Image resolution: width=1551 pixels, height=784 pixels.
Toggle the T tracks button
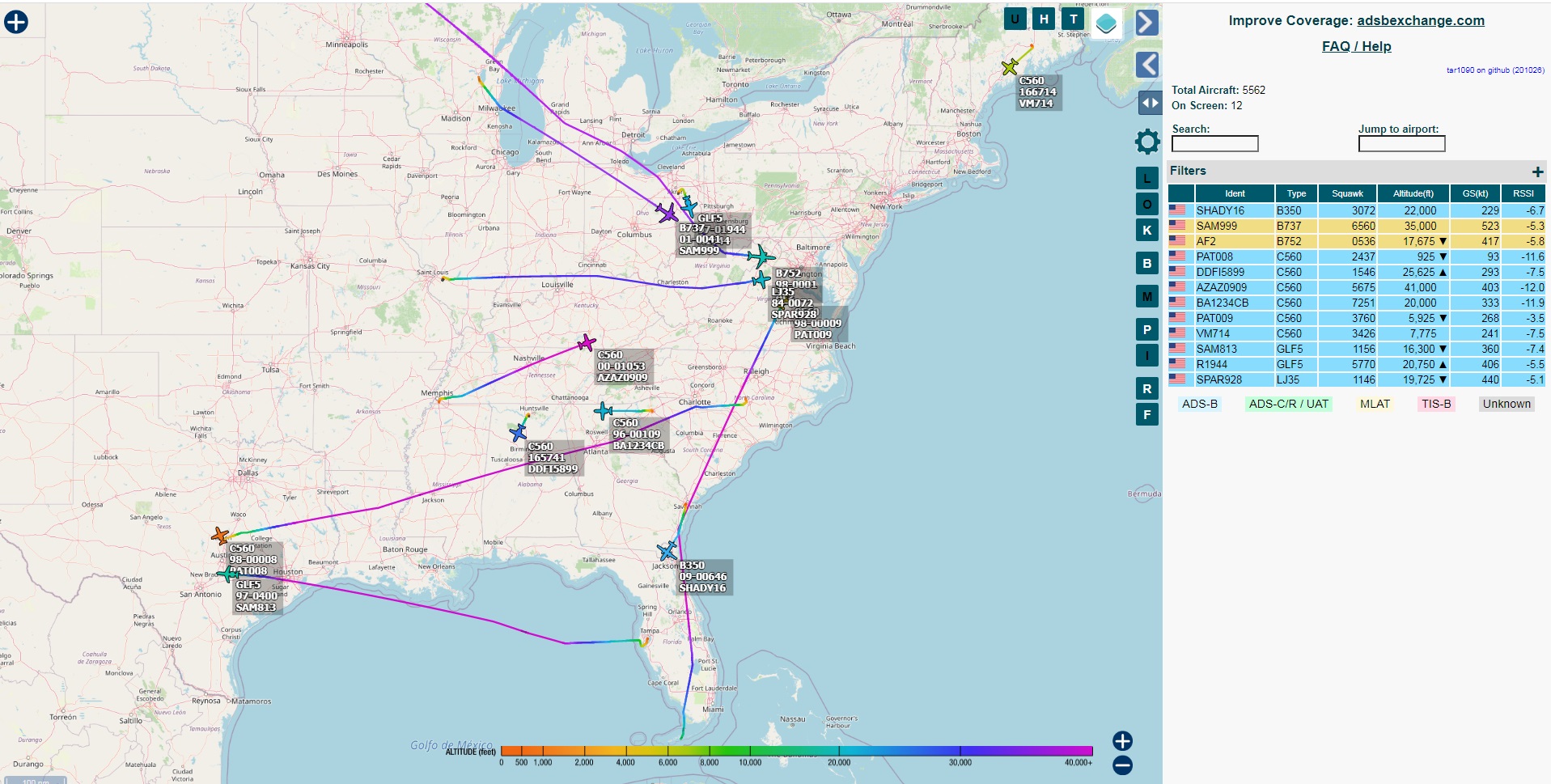click(1074, 19)
